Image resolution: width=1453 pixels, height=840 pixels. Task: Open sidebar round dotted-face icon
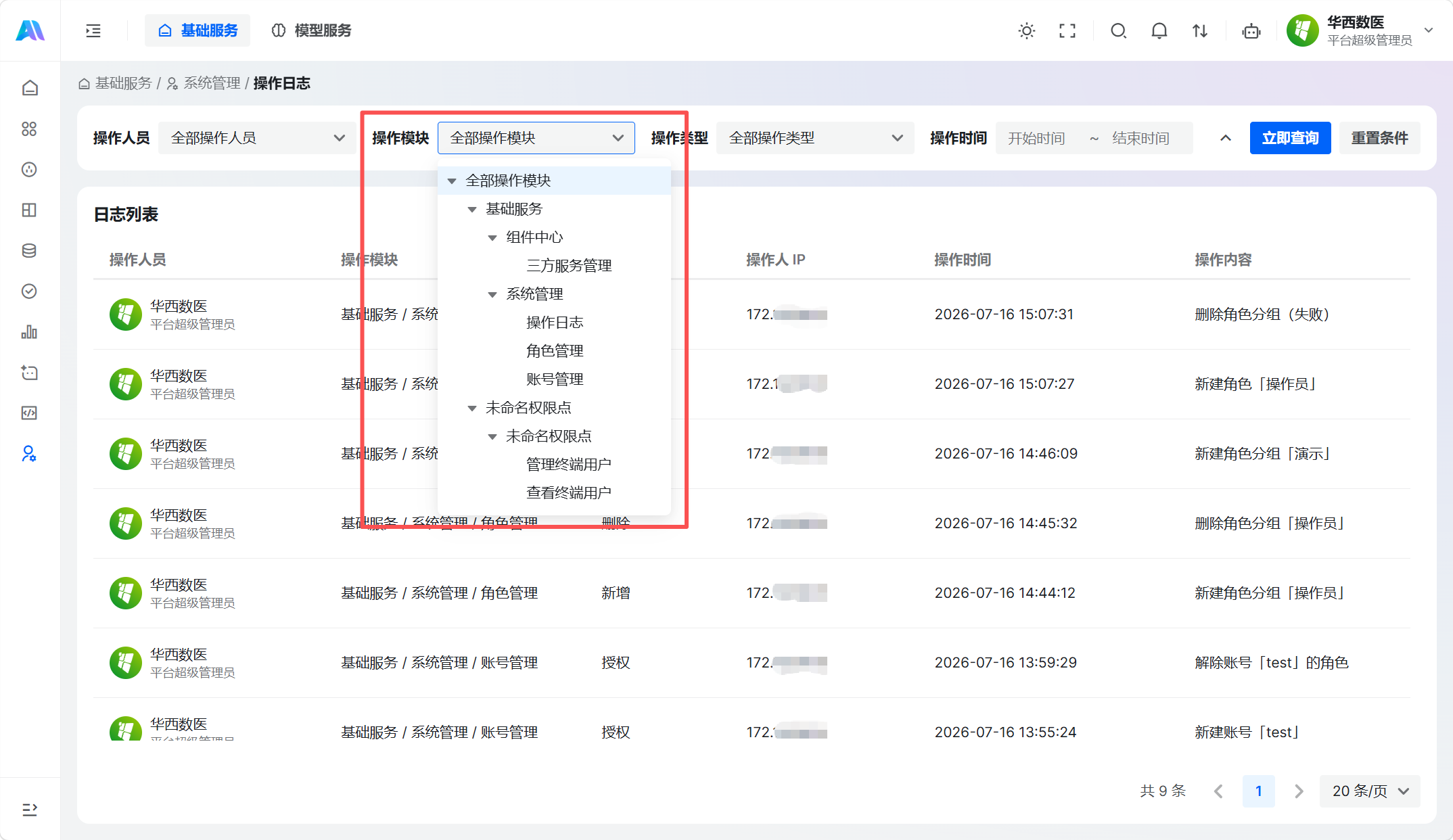click(29, 169)
